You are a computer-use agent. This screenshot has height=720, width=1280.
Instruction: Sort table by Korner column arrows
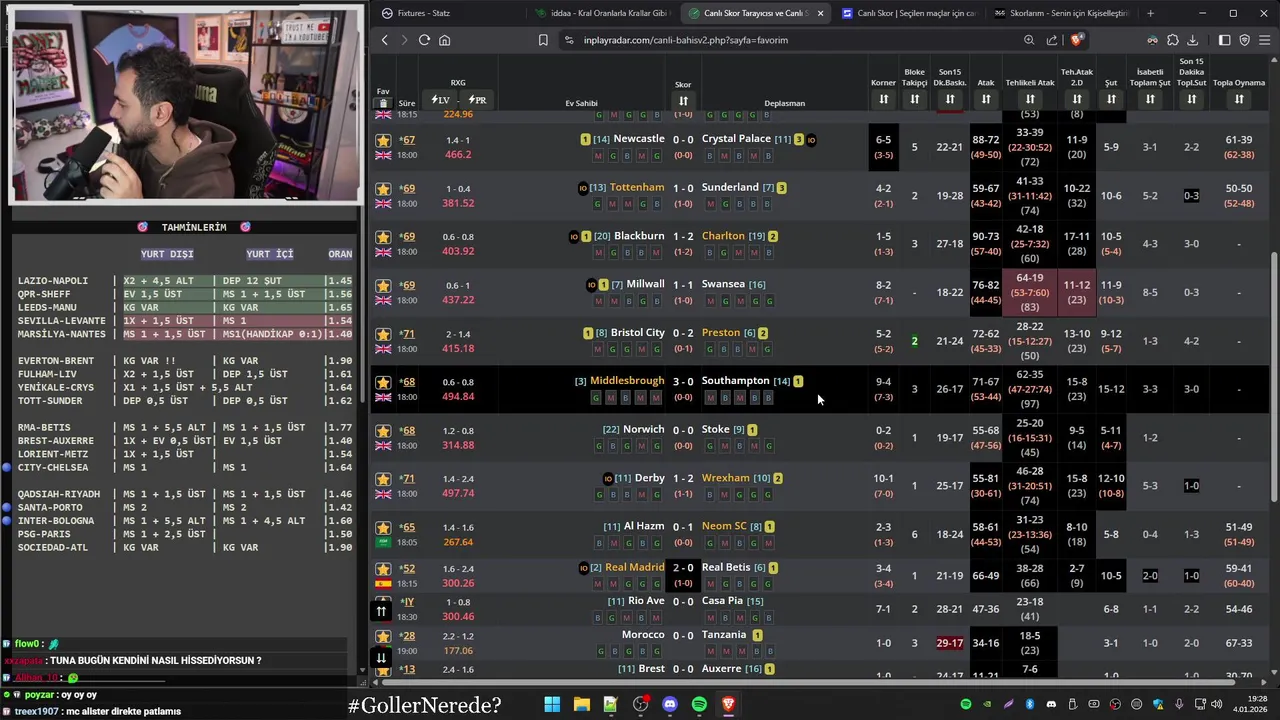click(883, 99)
